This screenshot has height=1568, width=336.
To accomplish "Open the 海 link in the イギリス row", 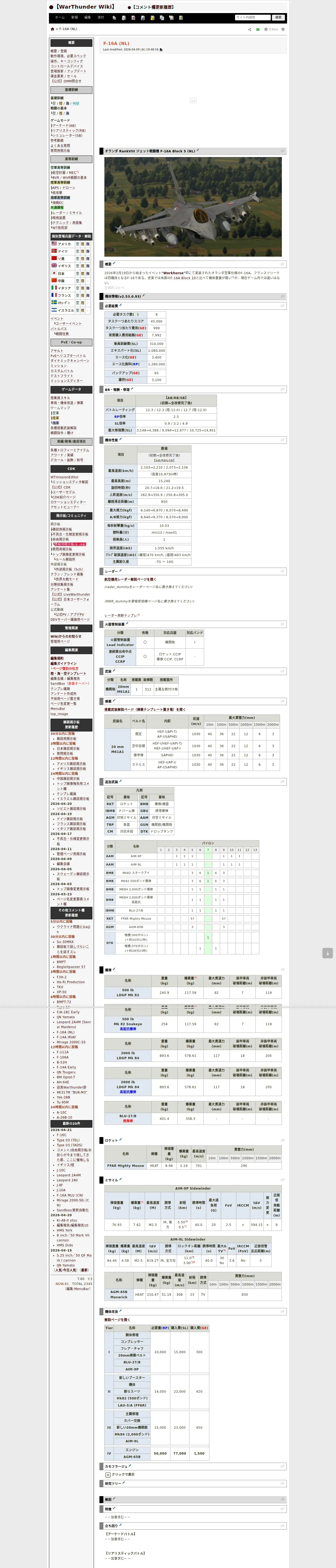I will click(88, 266).
